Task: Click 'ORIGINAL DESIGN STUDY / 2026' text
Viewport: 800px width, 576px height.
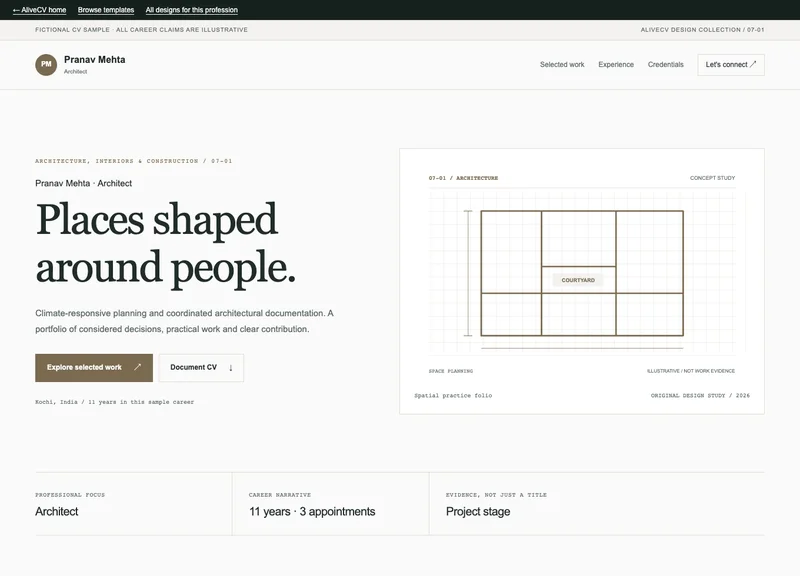Action: (700, 395)
